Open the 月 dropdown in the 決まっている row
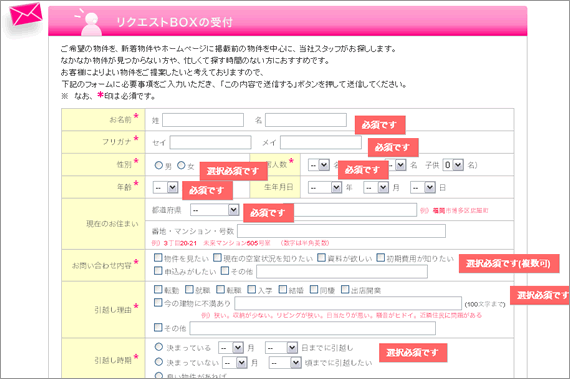The width and height of the screenshot is (570, 379). tap(231, 348)
